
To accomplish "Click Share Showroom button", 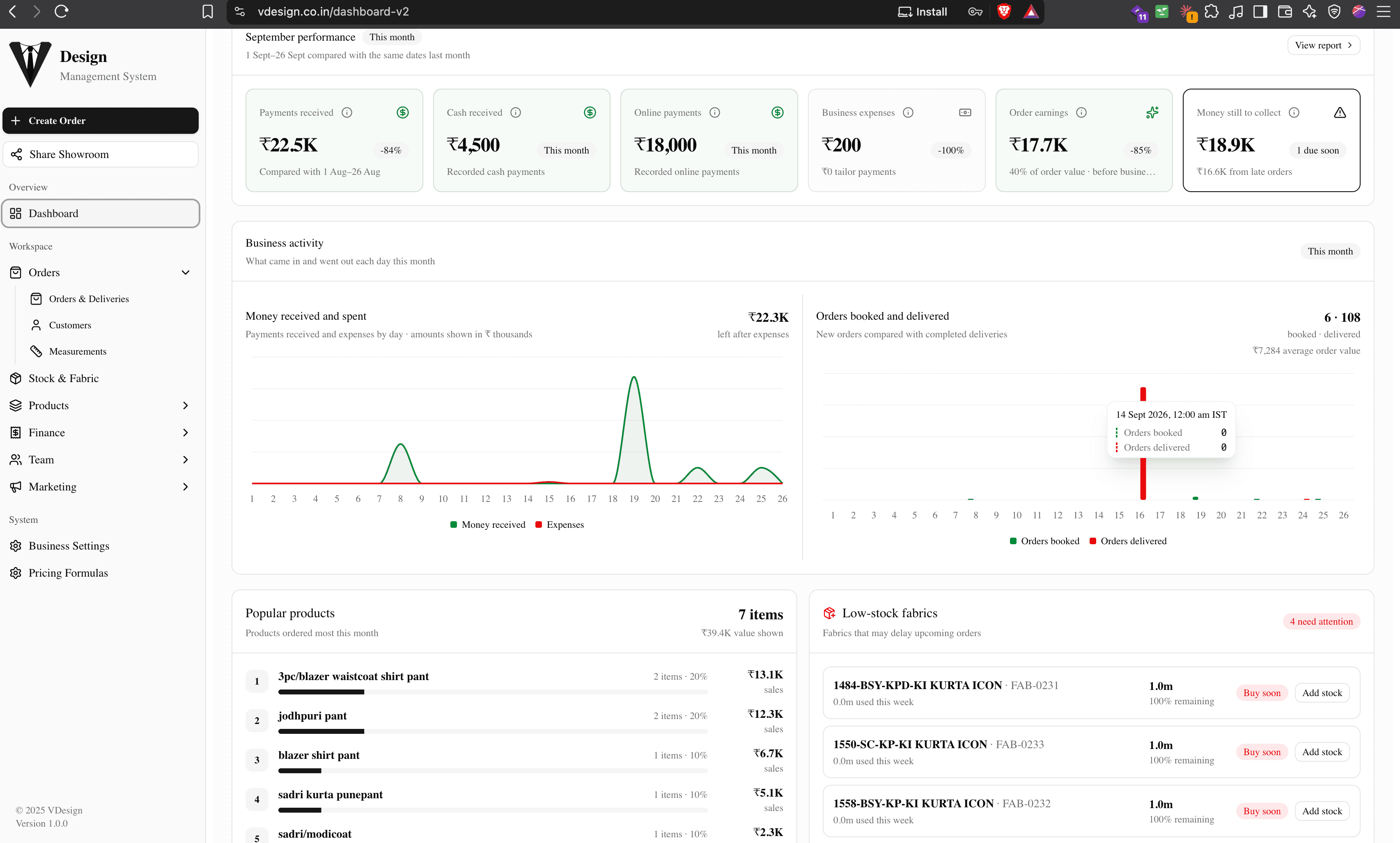I will [x=101, y=154].
